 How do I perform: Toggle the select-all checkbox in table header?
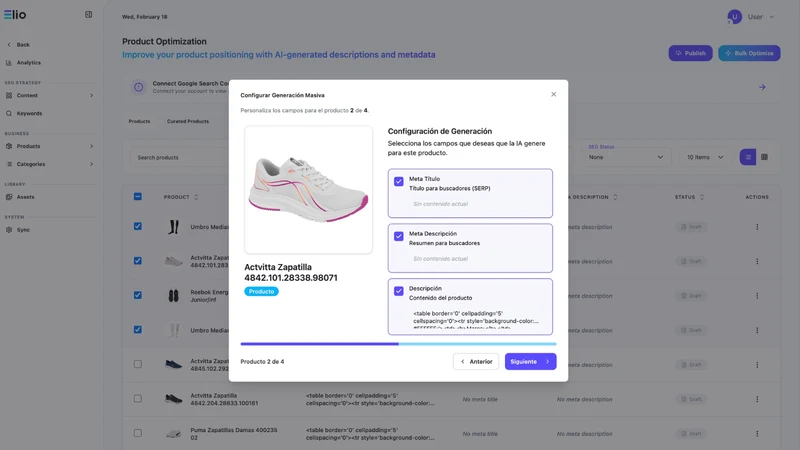tap(138, 196)
